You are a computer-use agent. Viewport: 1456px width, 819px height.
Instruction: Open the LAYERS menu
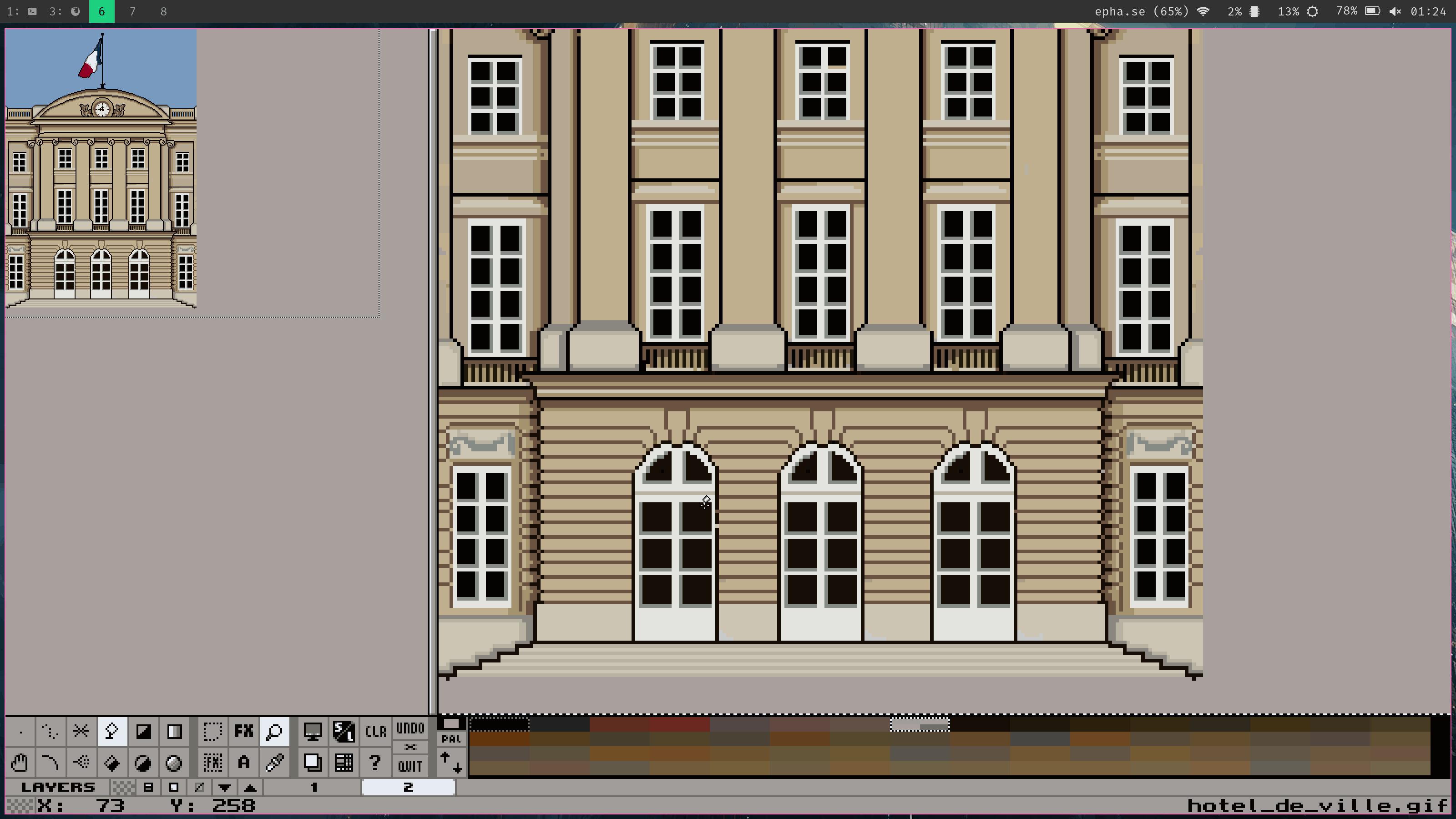tap(58, 787)
